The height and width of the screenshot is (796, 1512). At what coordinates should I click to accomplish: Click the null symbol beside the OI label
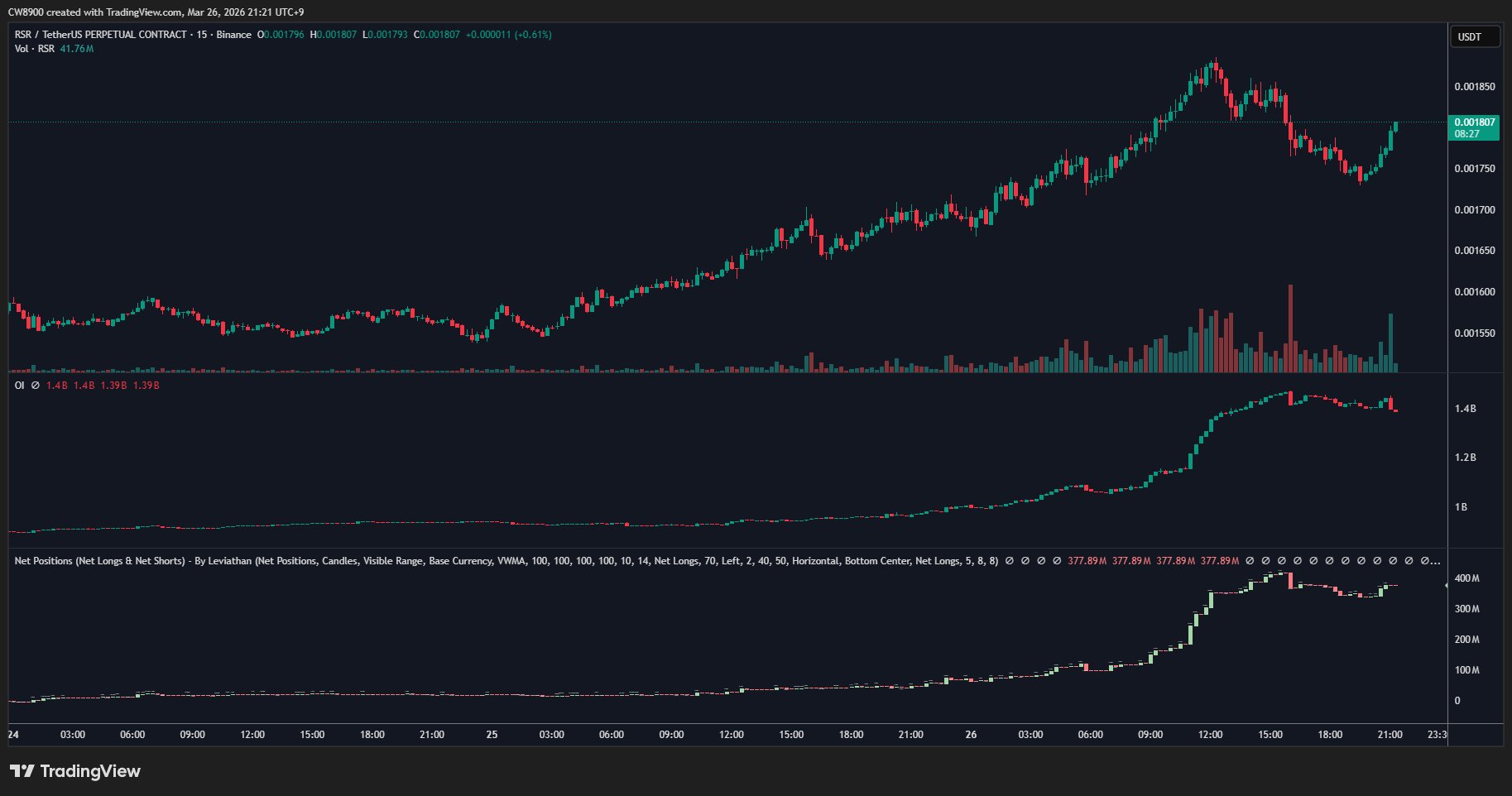36,386
